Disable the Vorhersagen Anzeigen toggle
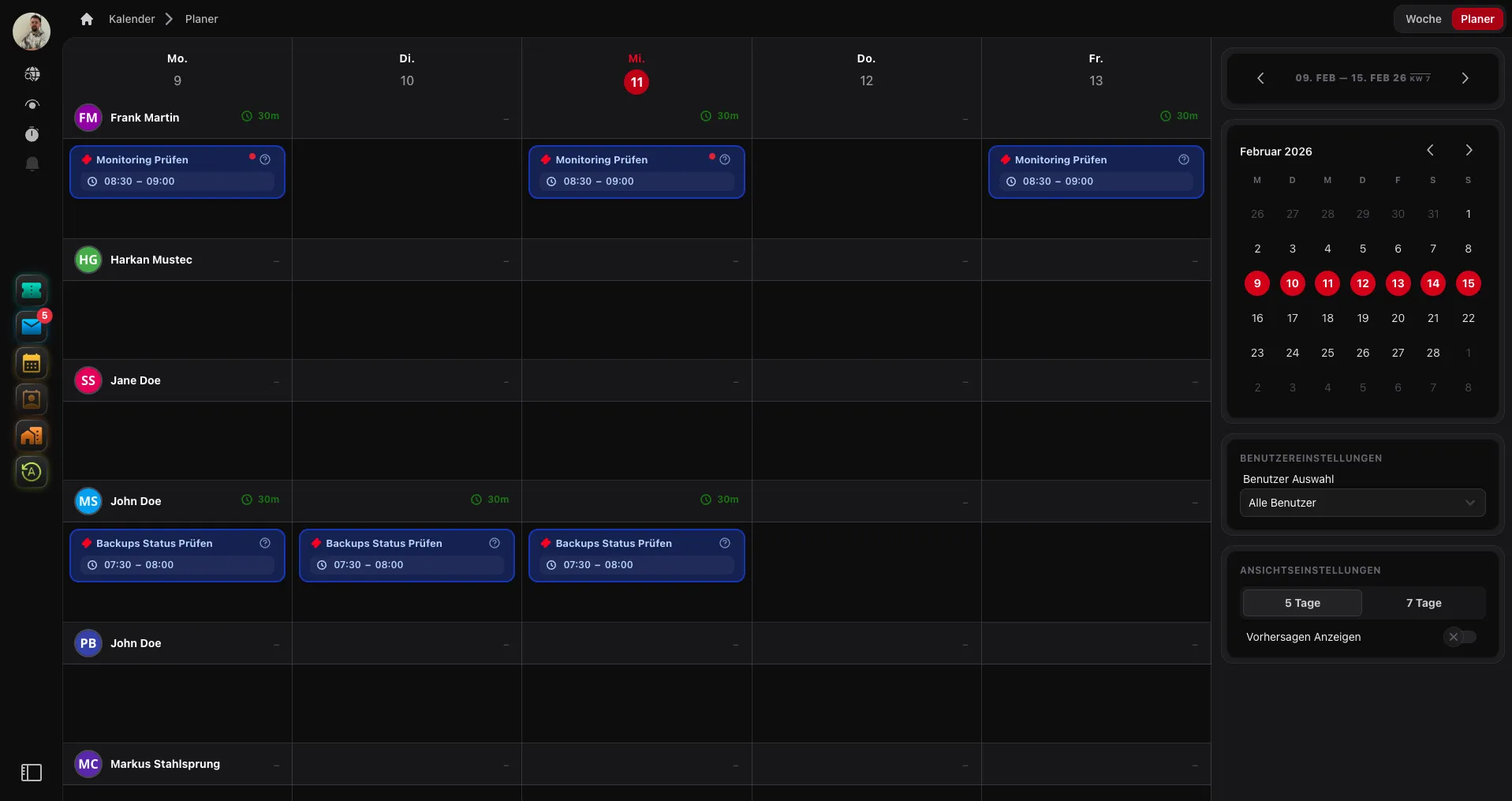 (1460, 637)
